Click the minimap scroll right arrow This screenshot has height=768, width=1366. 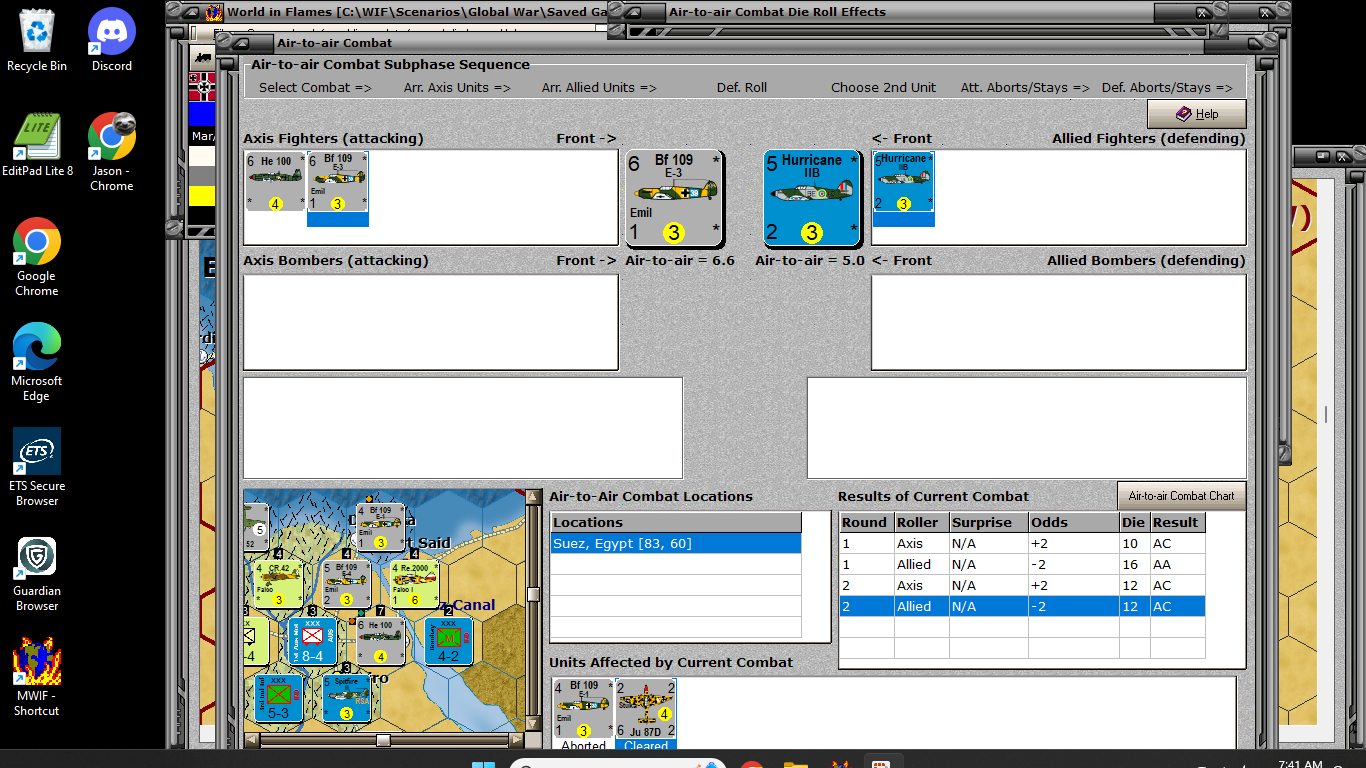(x=516, y=740)
